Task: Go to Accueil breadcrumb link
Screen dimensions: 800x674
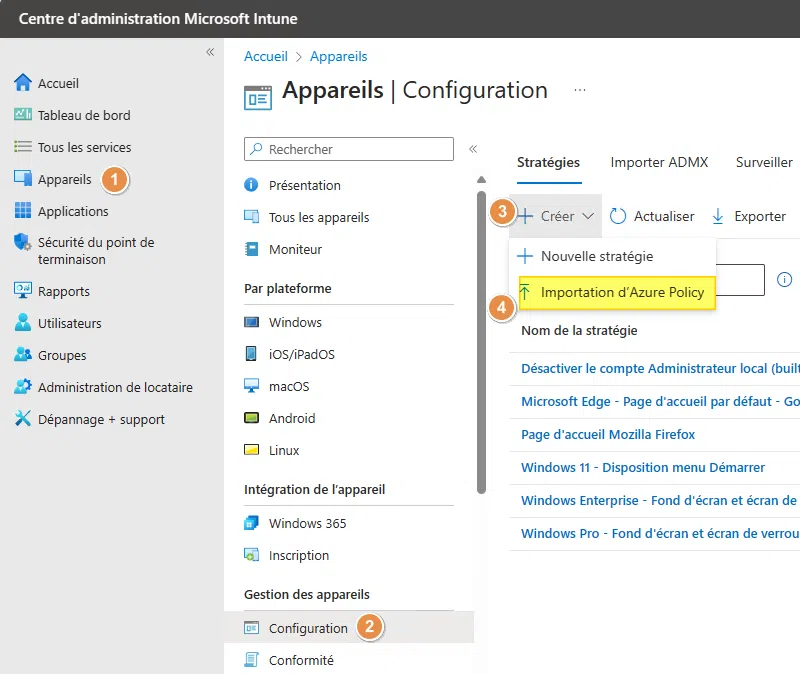Action: pos(265,57)
